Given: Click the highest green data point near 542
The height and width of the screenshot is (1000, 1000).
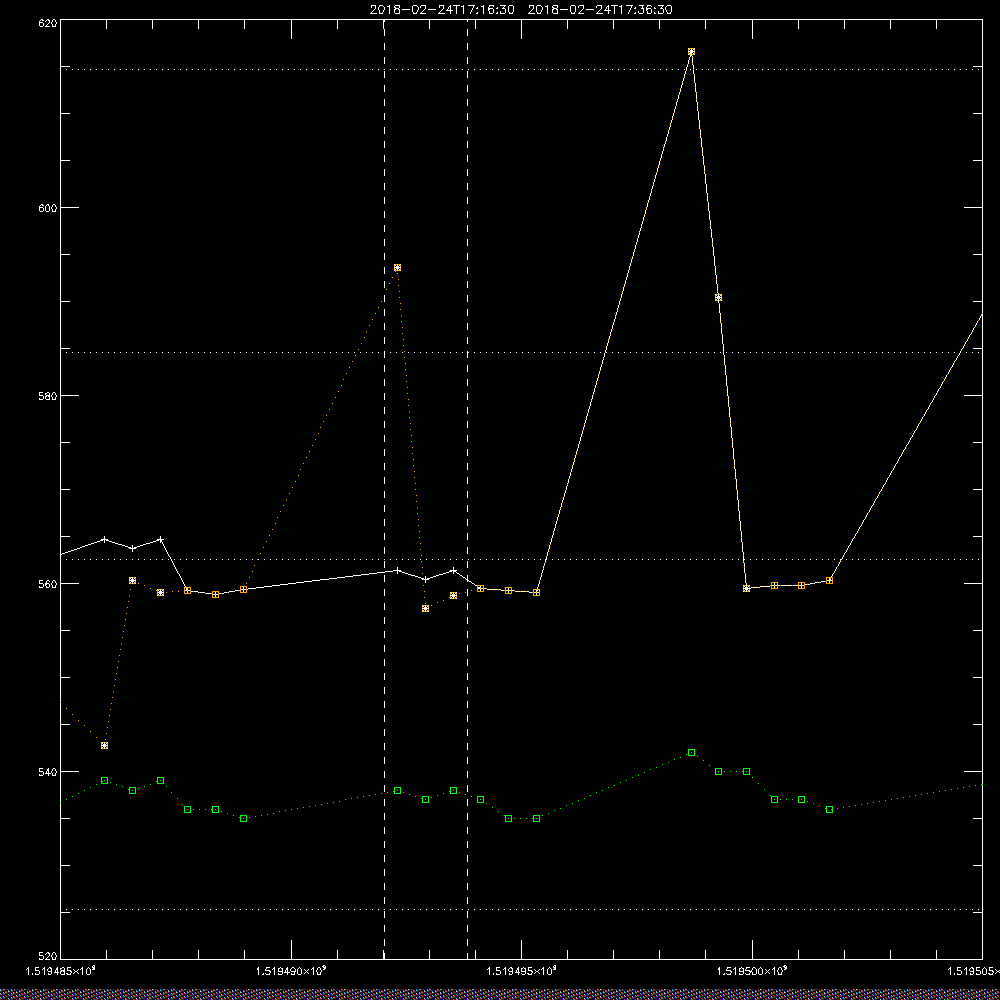Looking at the screenshot, I should click(691, 753).
